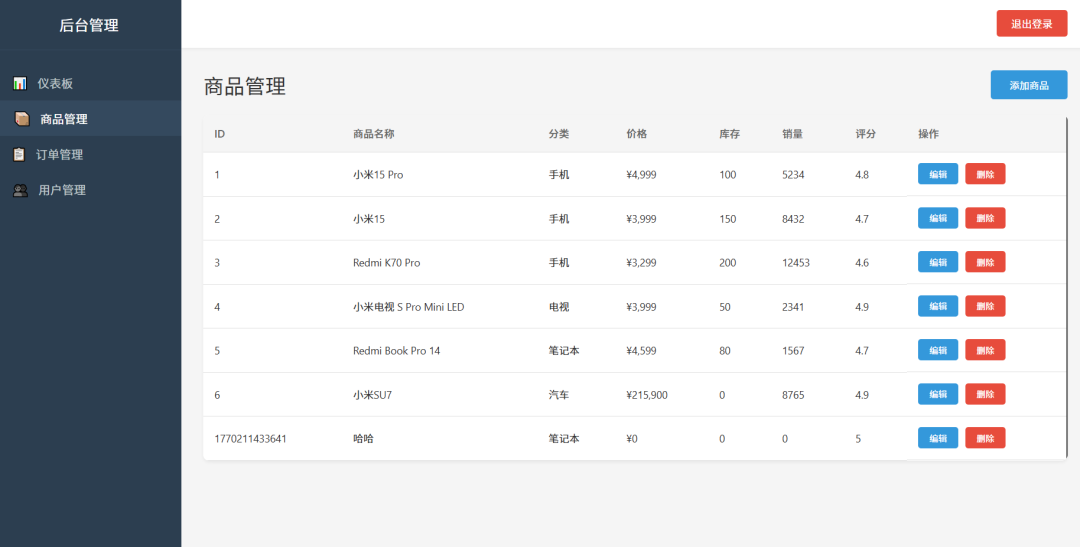The image size is (1080, 547).
Task: Click the 退出登录 button
Action: pyautogui.click(x=1031, y=23)
